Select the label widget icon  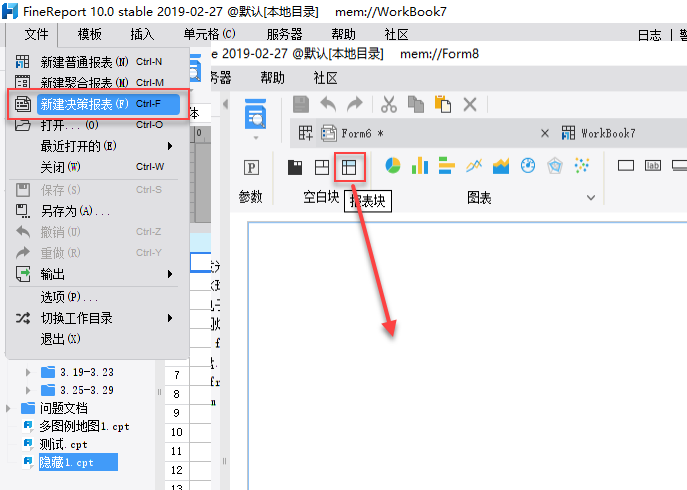pos(653,166)
